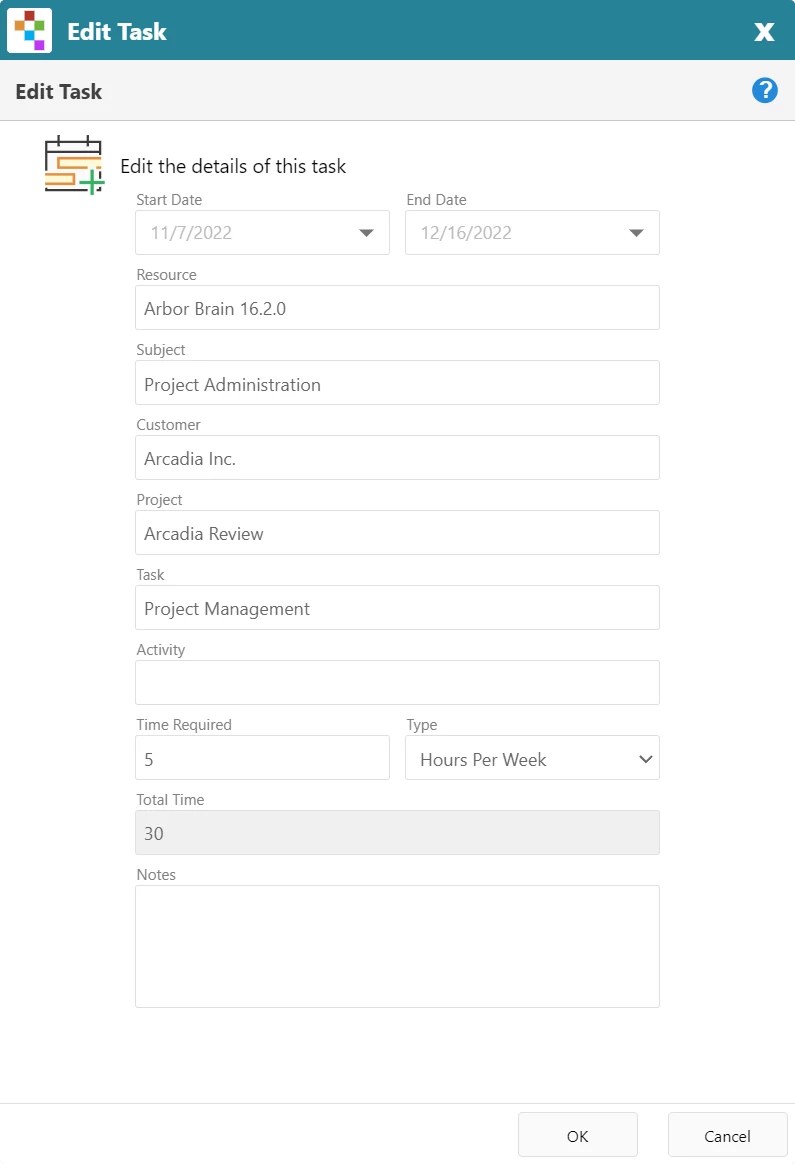The image size is (795, 1164).
Task: Confirm changes with the OK button
Action: pos(578,1136)
